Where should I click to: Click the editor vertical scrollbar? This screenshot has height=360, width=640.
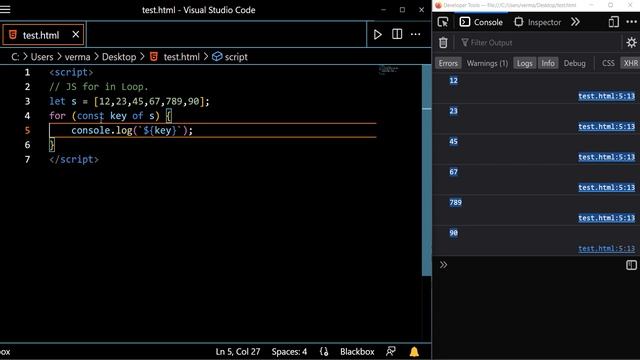tap(427, 170)
